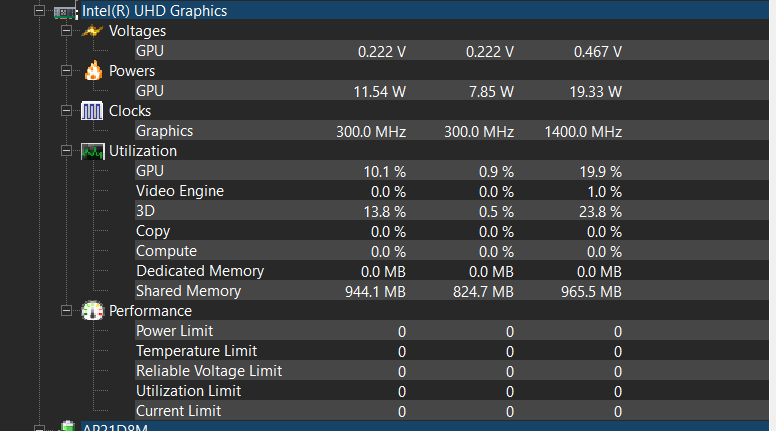Click the 13.8 % 3D utilization value
The width and height of the screenshot is (776, 431).
[x=385, y=212]
